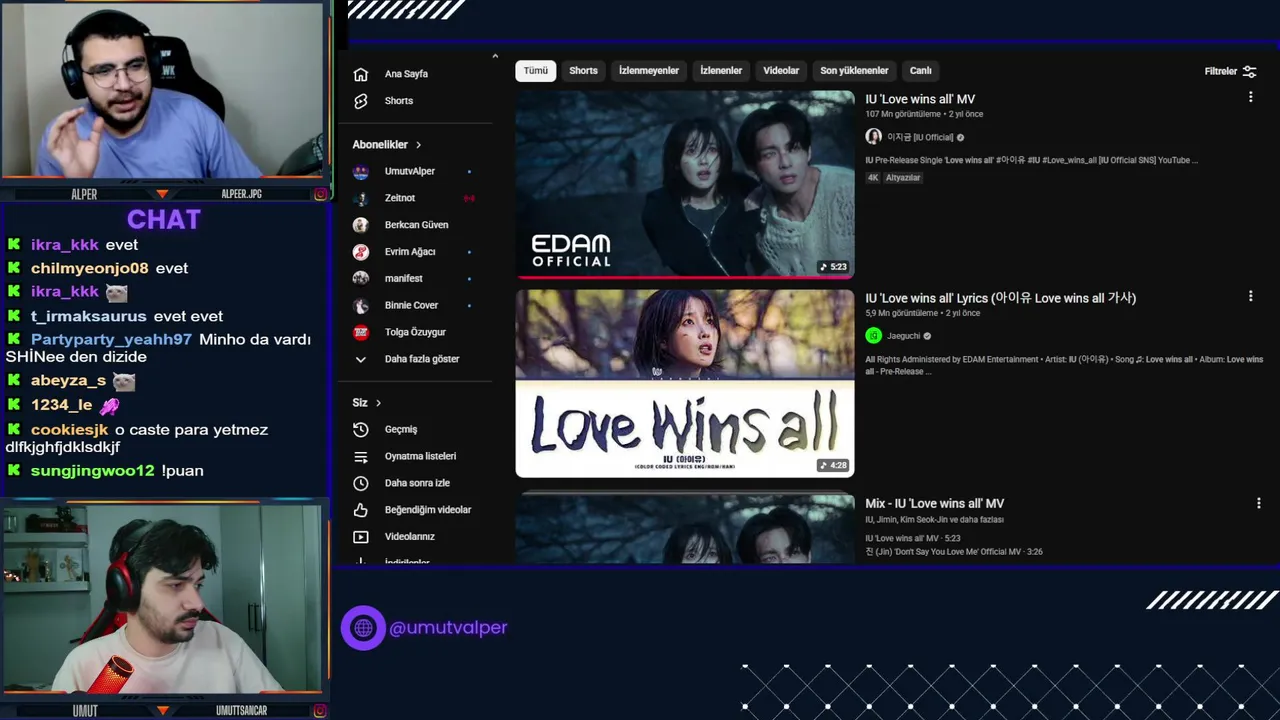The width and height of the screenshot is (1280, 720).
Task: Click the 4K badge under first video
Action: (873, 178)
